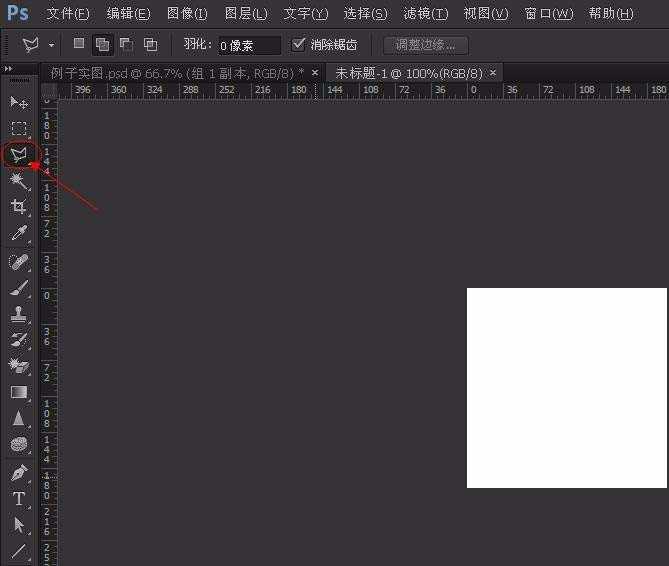Enable Intersect with Selection mode

pos(150,45)
